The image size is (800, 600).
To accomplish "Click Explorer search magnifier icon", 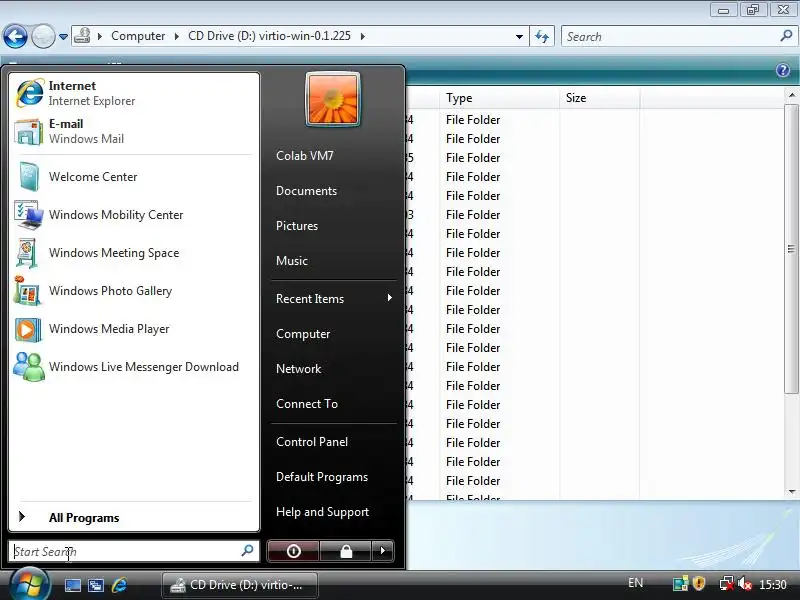I will pyautogui.click(x=786, y=36).
